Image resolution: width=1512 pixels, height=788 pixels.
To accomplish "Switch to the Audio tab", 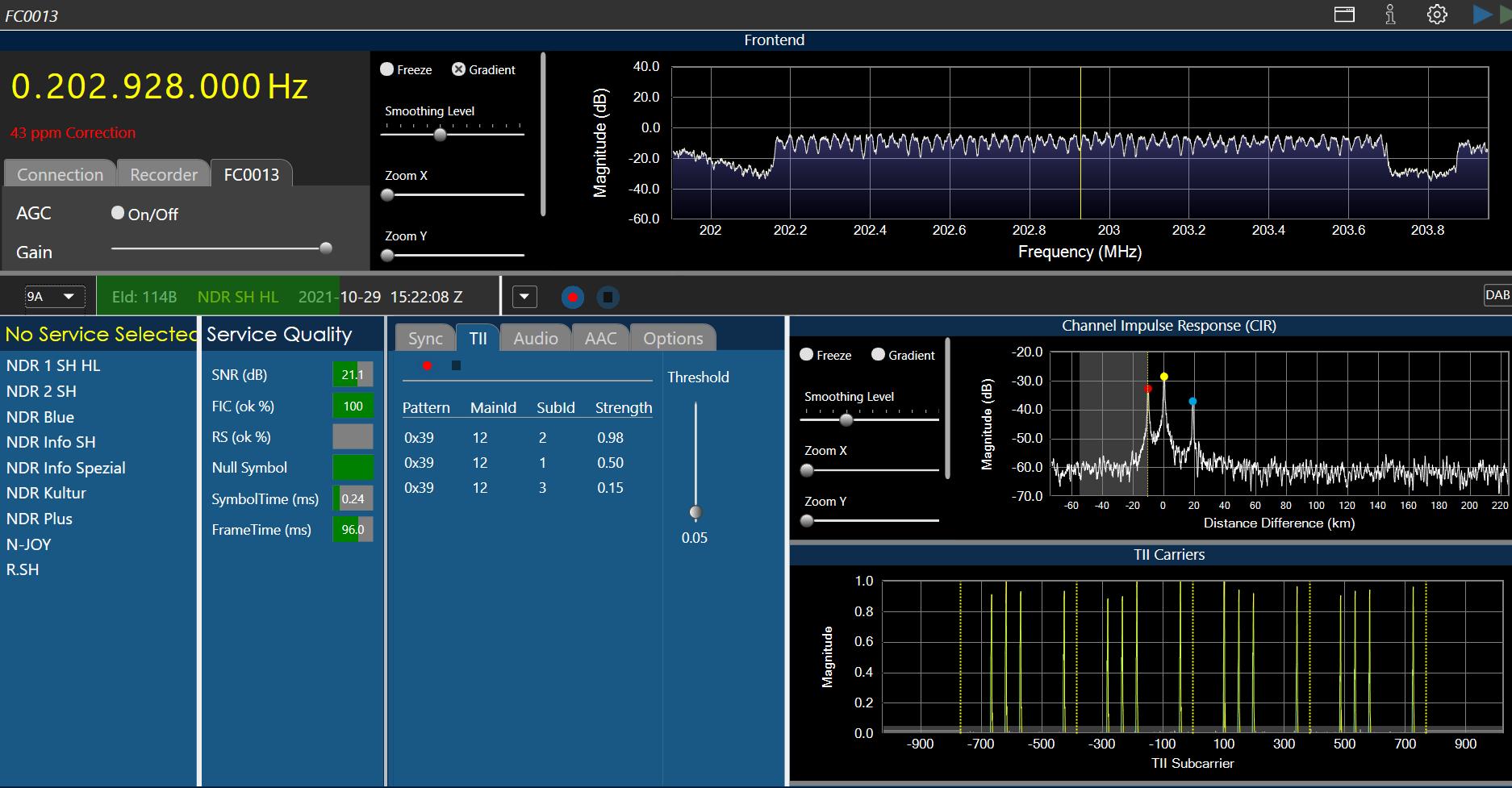I will click(x=535, y=338).
